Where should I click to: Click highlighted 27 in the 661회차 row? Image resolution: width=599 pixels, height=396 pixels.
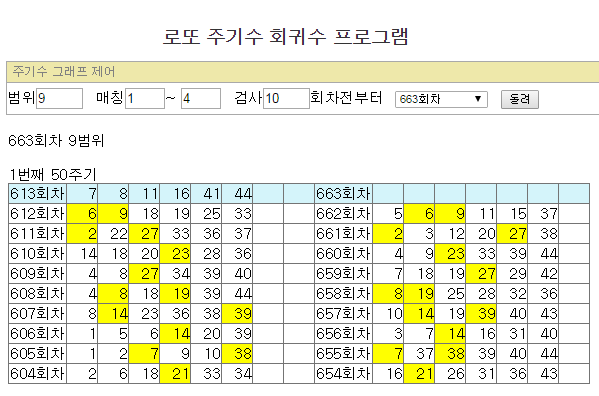512,233
